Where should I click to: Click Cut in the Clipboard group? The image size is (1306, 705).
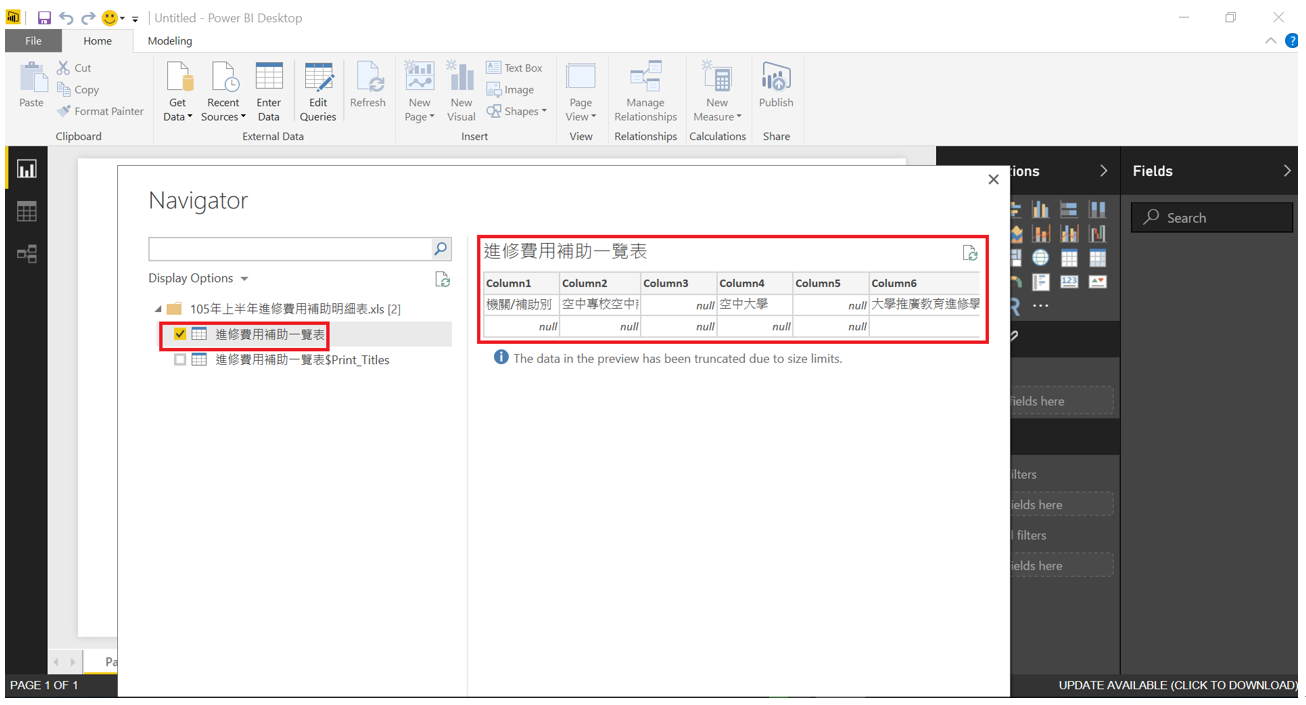click(x=74, y=68)
